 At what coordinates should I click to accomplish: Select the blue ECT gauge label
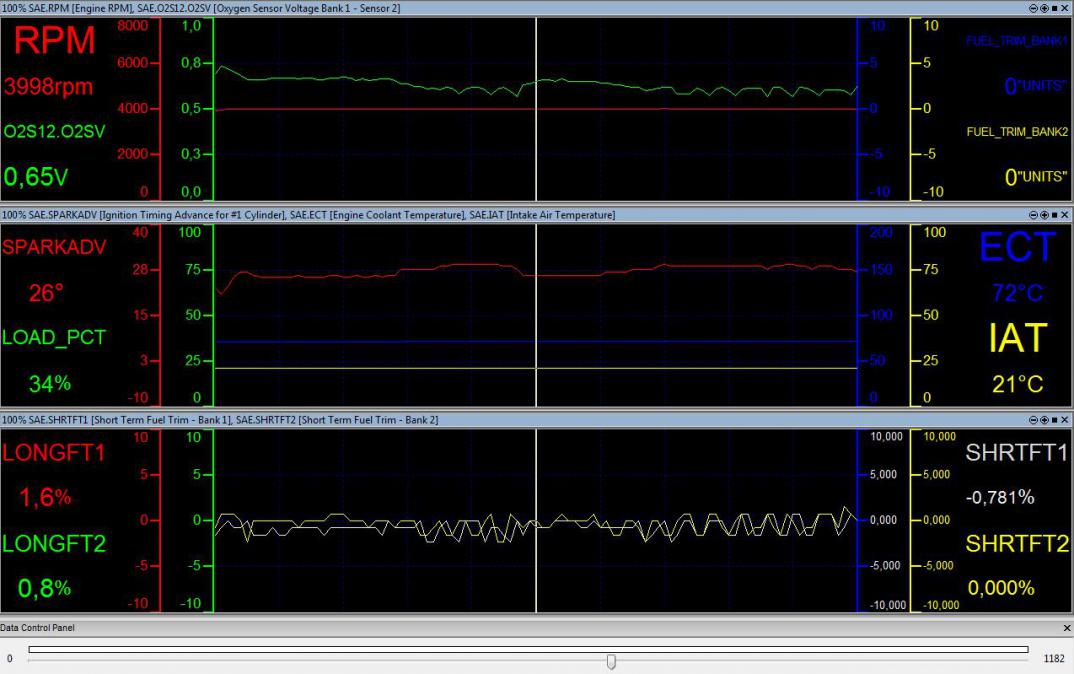(x=1016, y=248)
